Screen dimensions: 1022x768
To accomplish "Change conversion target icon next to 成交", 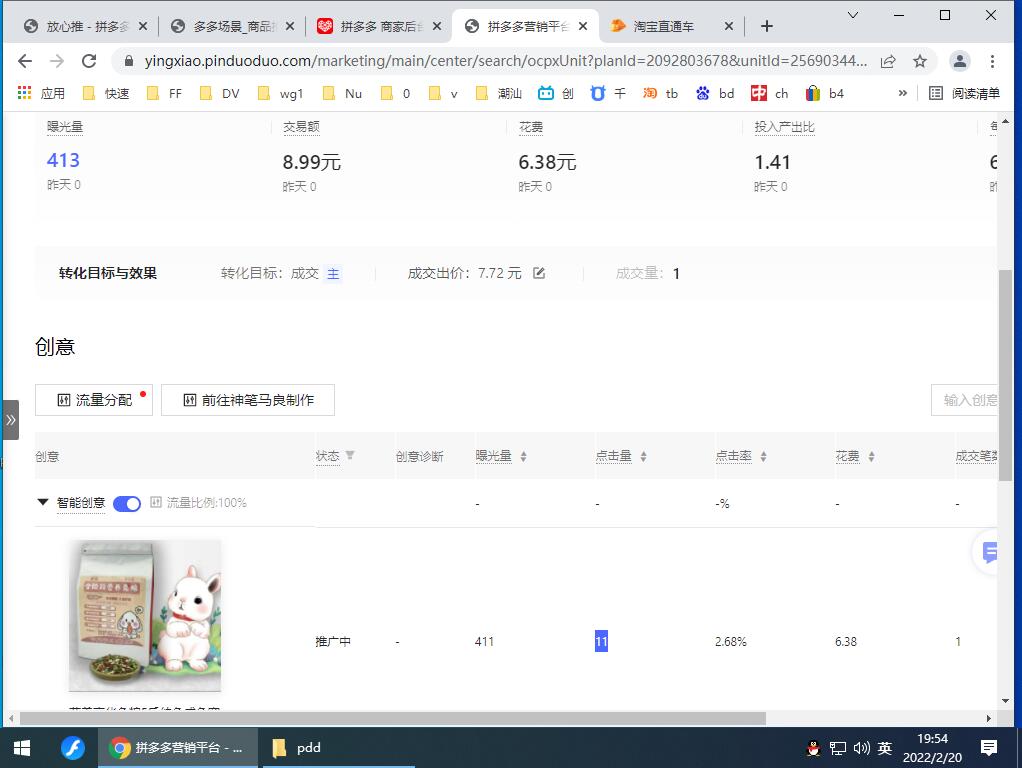I will 333,274.
